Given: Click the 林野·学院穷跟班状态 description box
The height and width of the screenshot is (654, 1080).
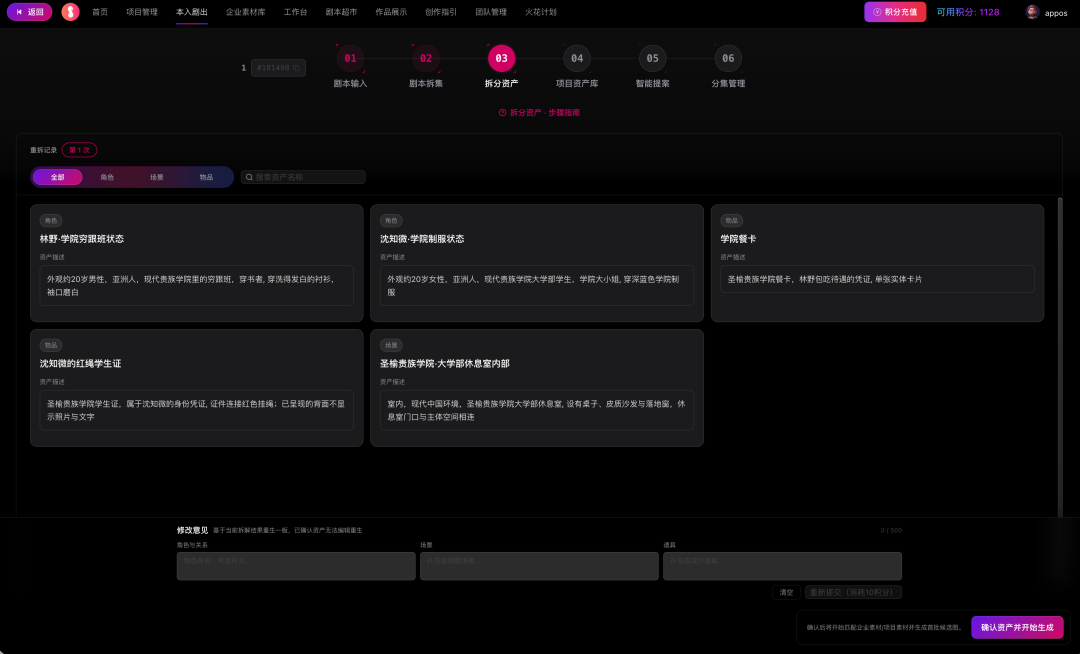Looking at the screenshot, I should [x=196, y=286].
